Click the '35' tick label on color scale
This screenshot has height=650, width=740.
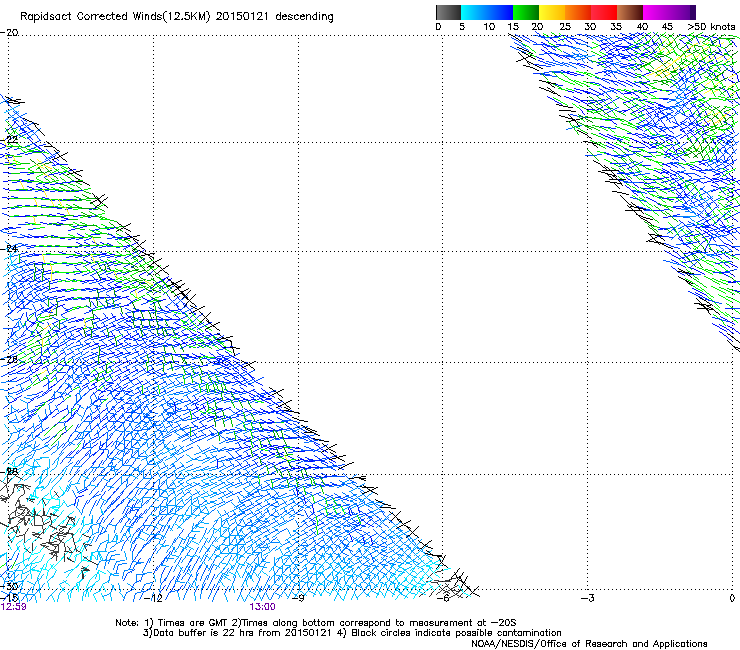pos(616,27)
